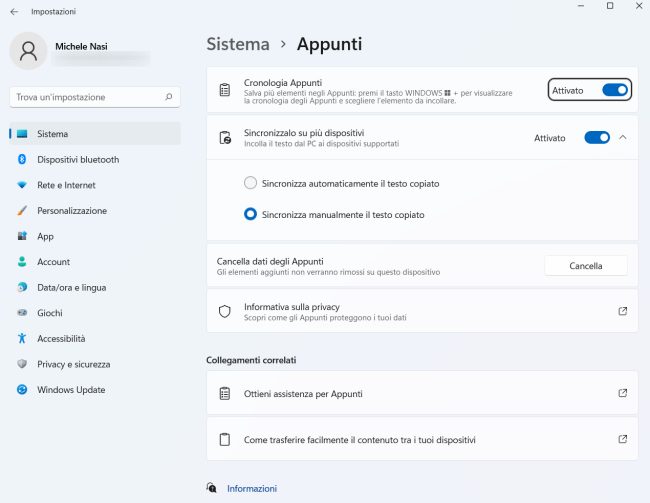Navigate to Sistema in breadcrumb
Image resolution: width=650 pixels, height=503 pixels.
[238, 44]
